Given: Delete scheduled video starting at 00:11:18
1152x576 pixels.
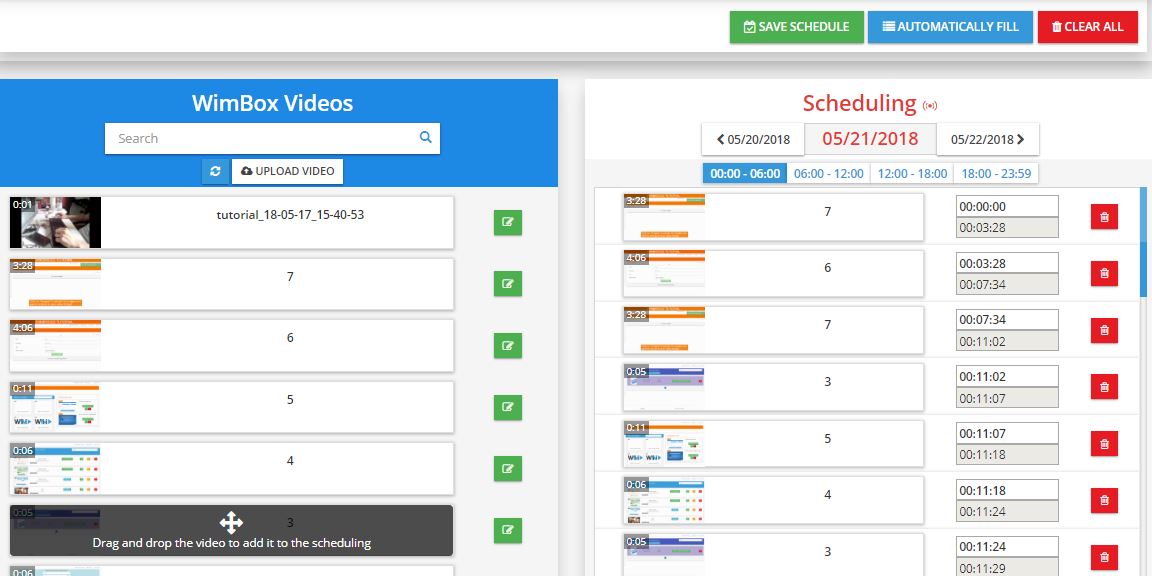Looking at the screenshot, I should [x=1104, y=500].
